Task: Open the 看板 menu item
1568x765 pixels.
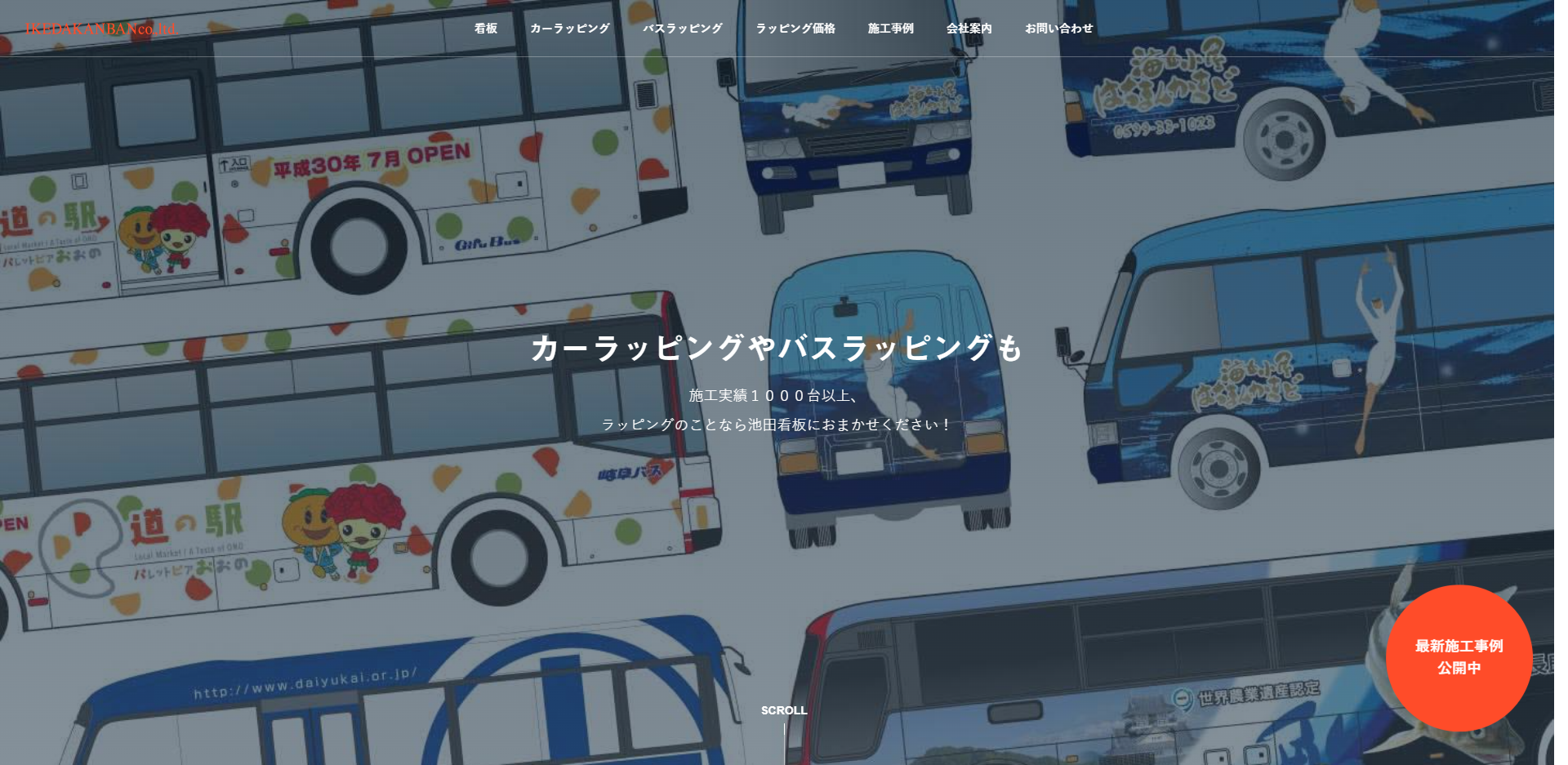Action: click(486, 29)
